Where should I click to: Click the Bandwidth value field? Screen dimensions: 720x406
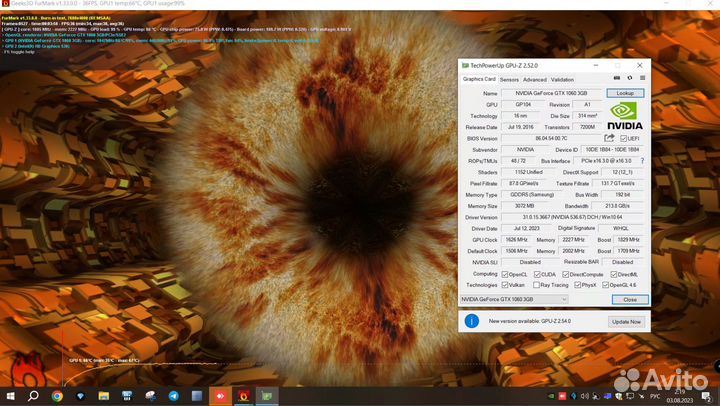617,206
